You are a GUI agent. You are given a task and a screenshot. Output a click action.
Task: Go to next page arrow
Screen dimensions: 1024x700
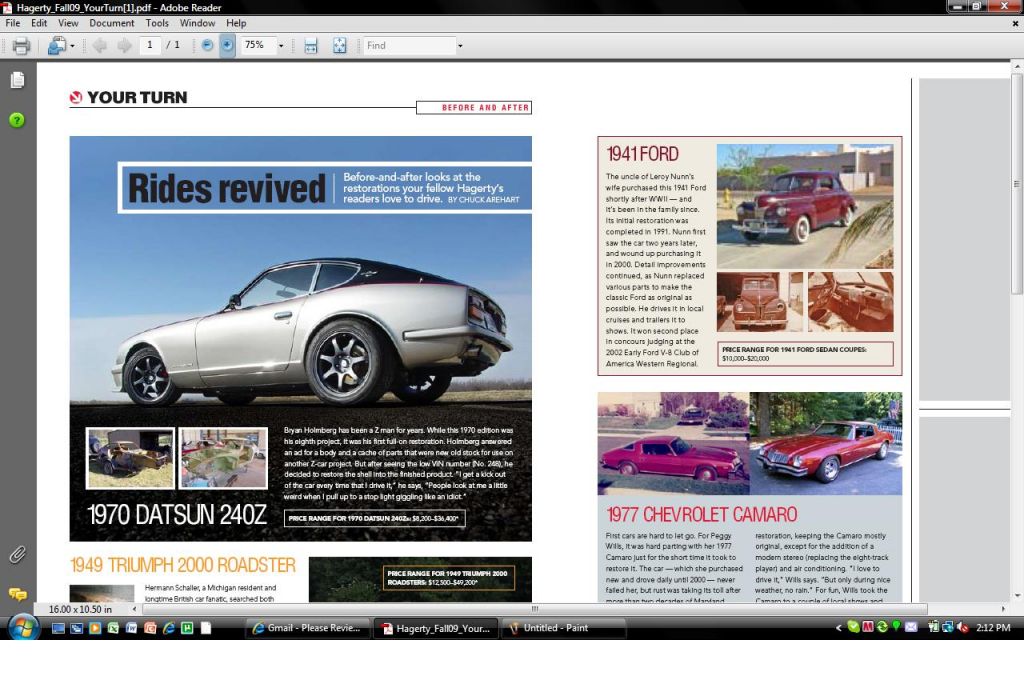click(124, 45)
